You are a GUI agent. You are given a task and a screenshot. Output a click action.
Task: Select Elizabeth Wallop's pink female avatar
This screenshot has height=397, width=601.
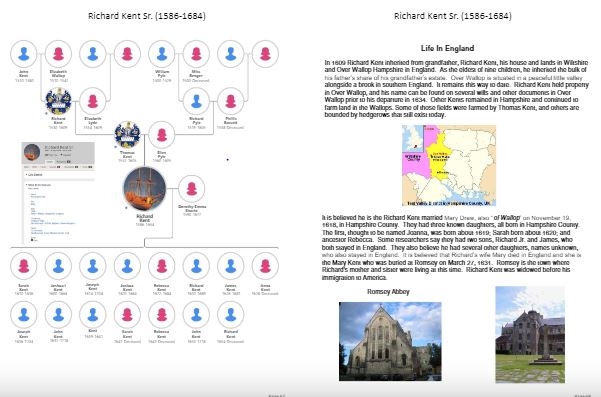(x=58, y=54)
